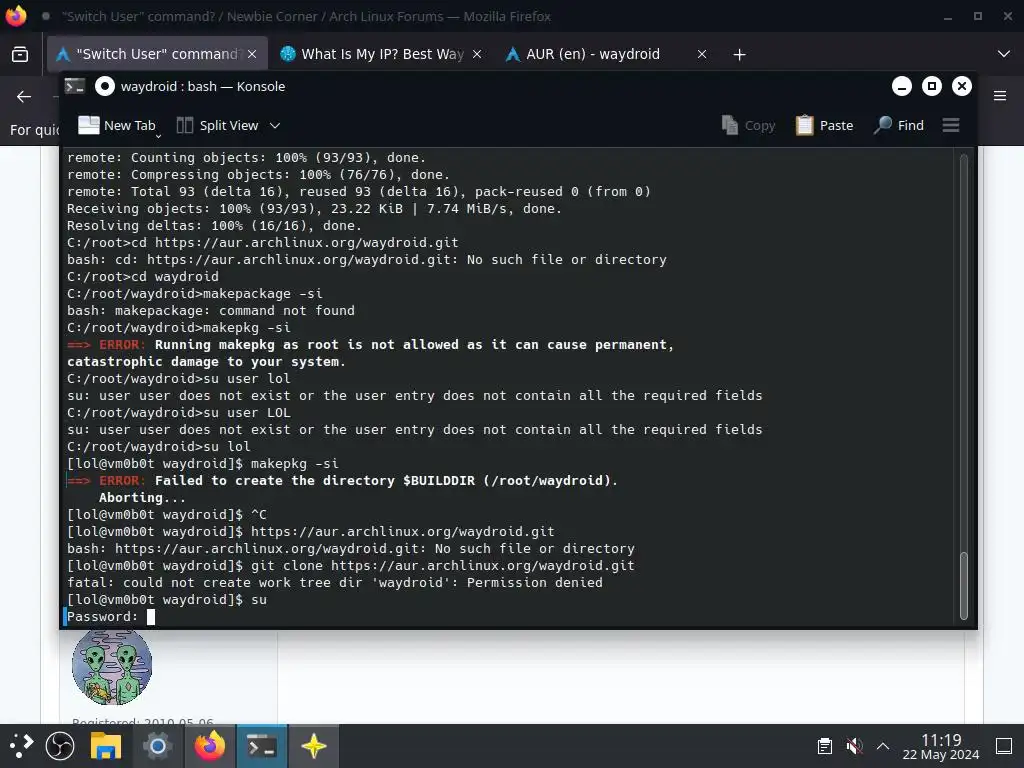Open the yellow star app in taskbar
1024x768 pixels.
pyautogui.click(x=313, y=746)
